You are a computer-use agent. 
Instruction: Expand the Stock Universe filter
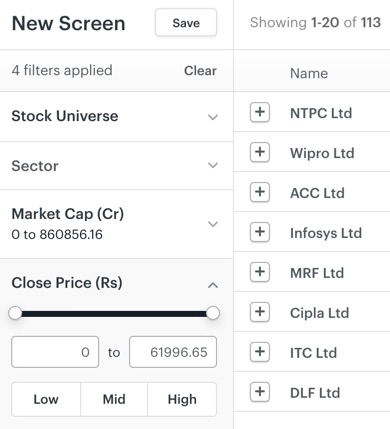coord(116,117)
